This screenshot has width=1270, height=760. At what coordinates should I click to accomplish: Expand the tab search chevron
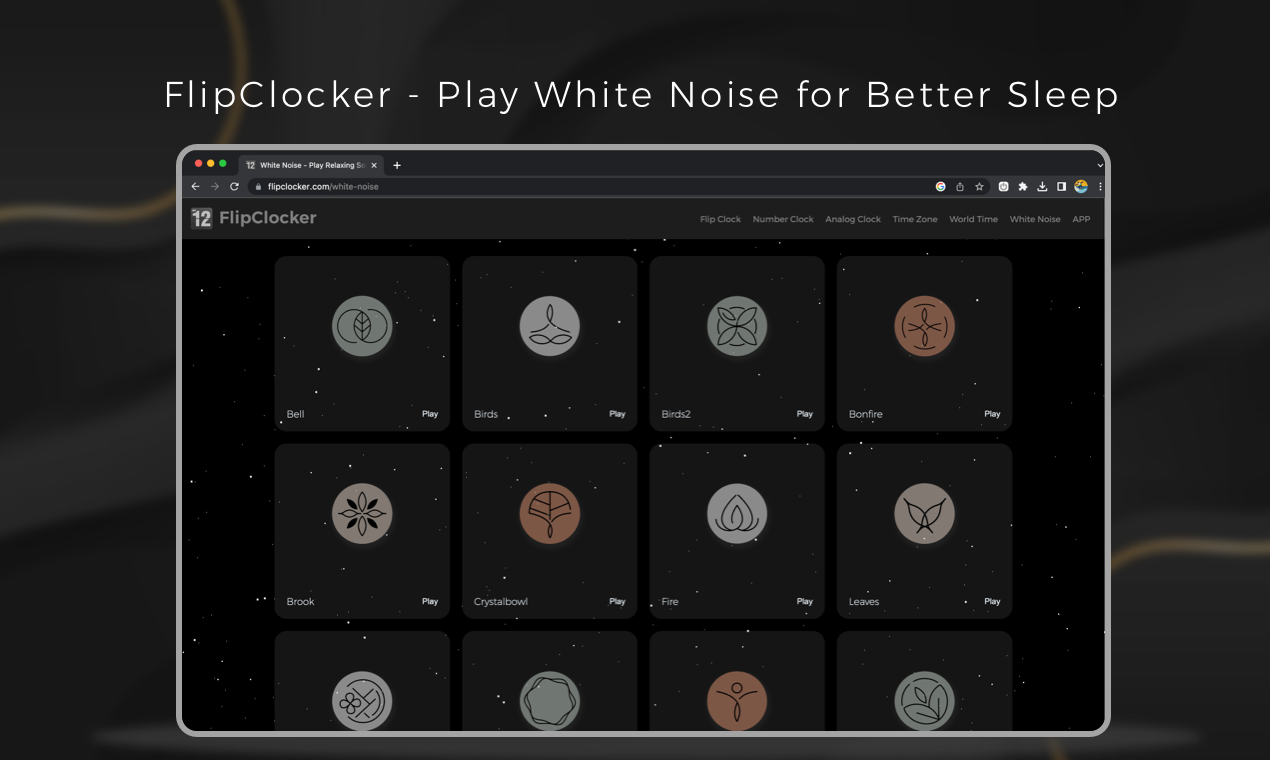1100,165
